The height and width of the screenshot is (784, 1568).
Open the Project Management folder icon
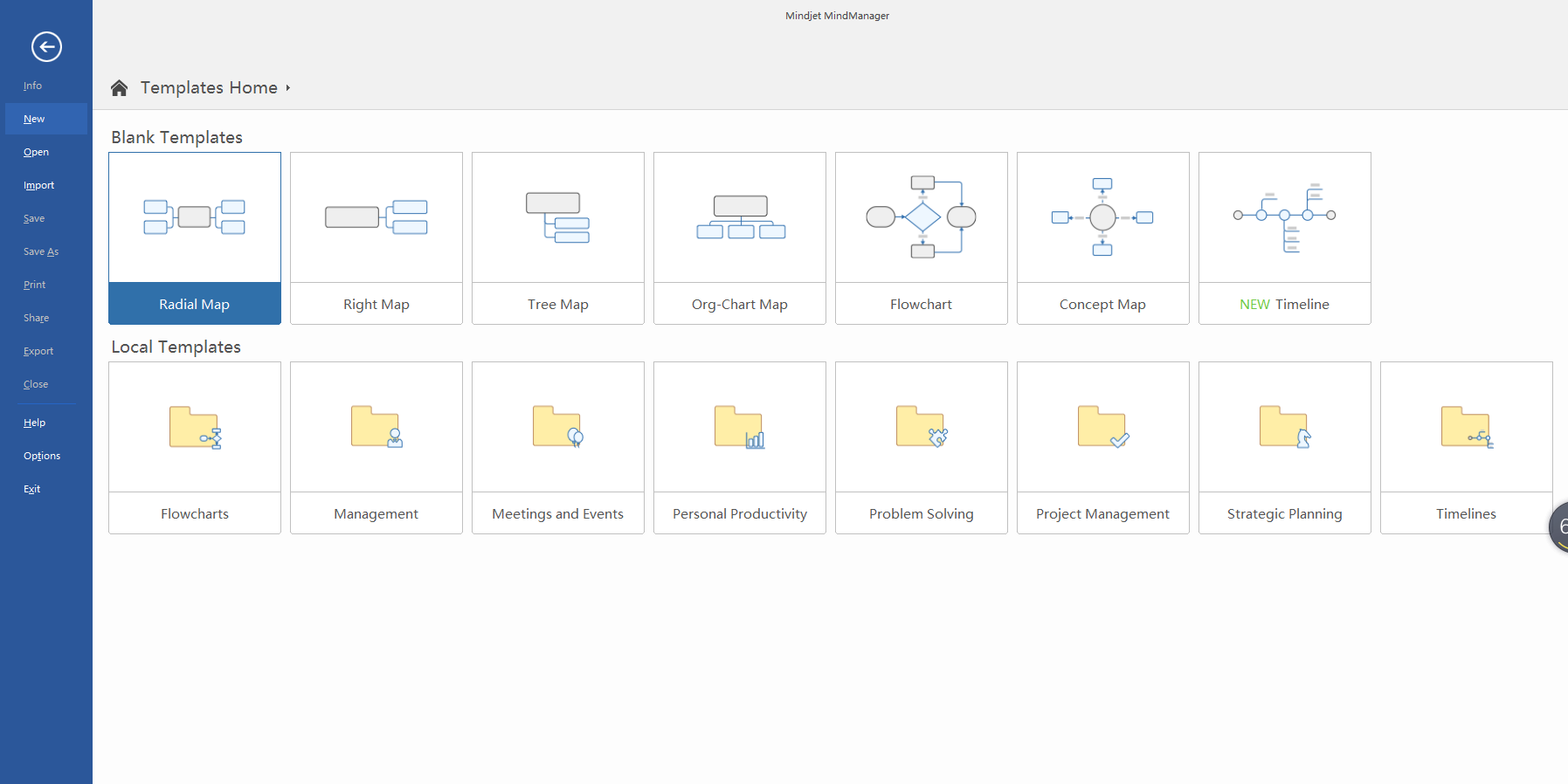[x=1103, y=427]
